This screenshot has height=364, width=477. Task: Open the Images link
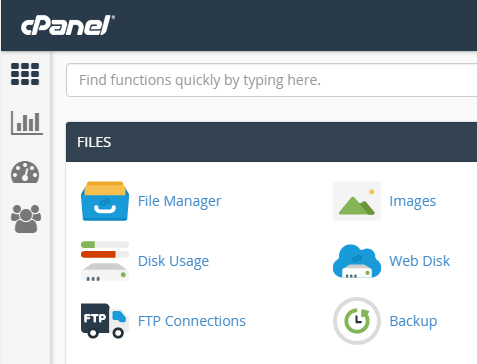click(413, 201)
